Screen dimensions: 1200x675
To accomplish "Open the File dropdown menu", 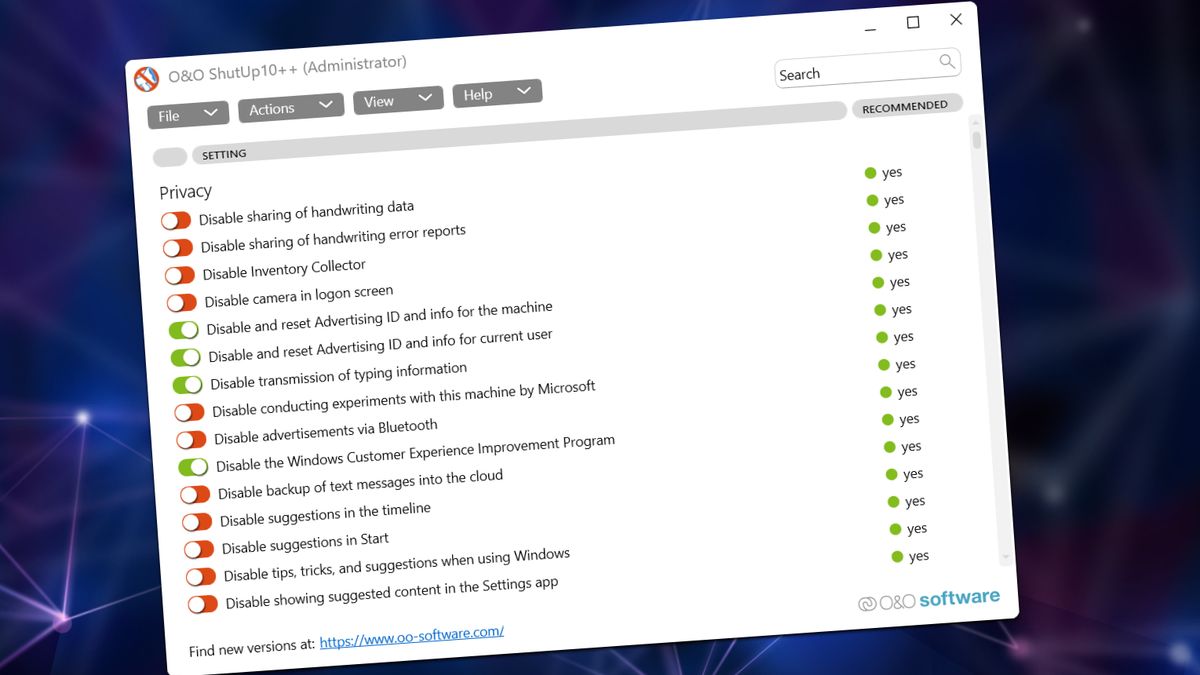I will click(x=188, y=115).
